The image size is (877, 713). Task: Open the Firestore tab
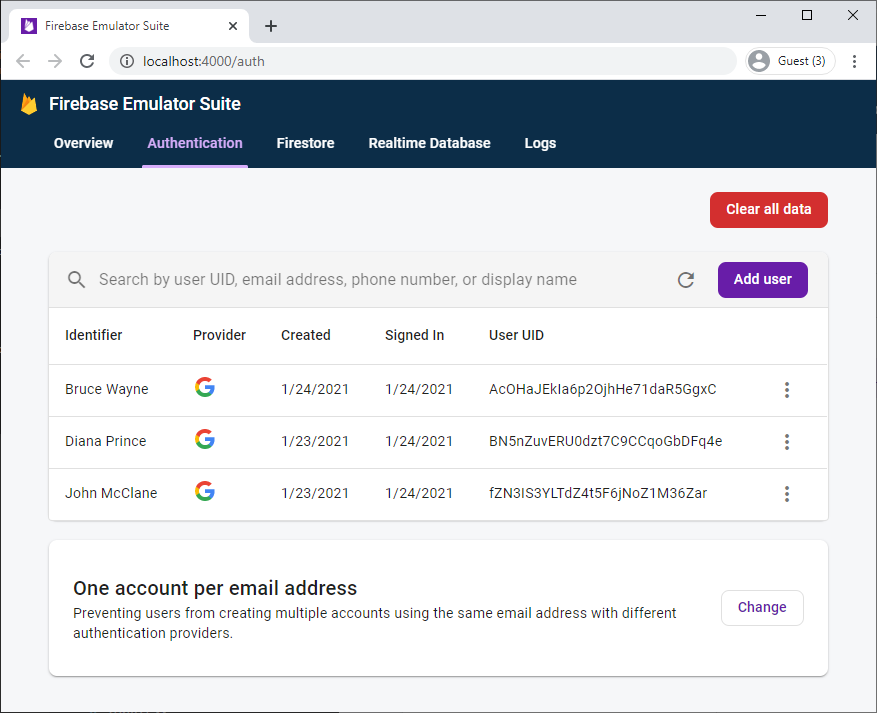click(305, 143)
